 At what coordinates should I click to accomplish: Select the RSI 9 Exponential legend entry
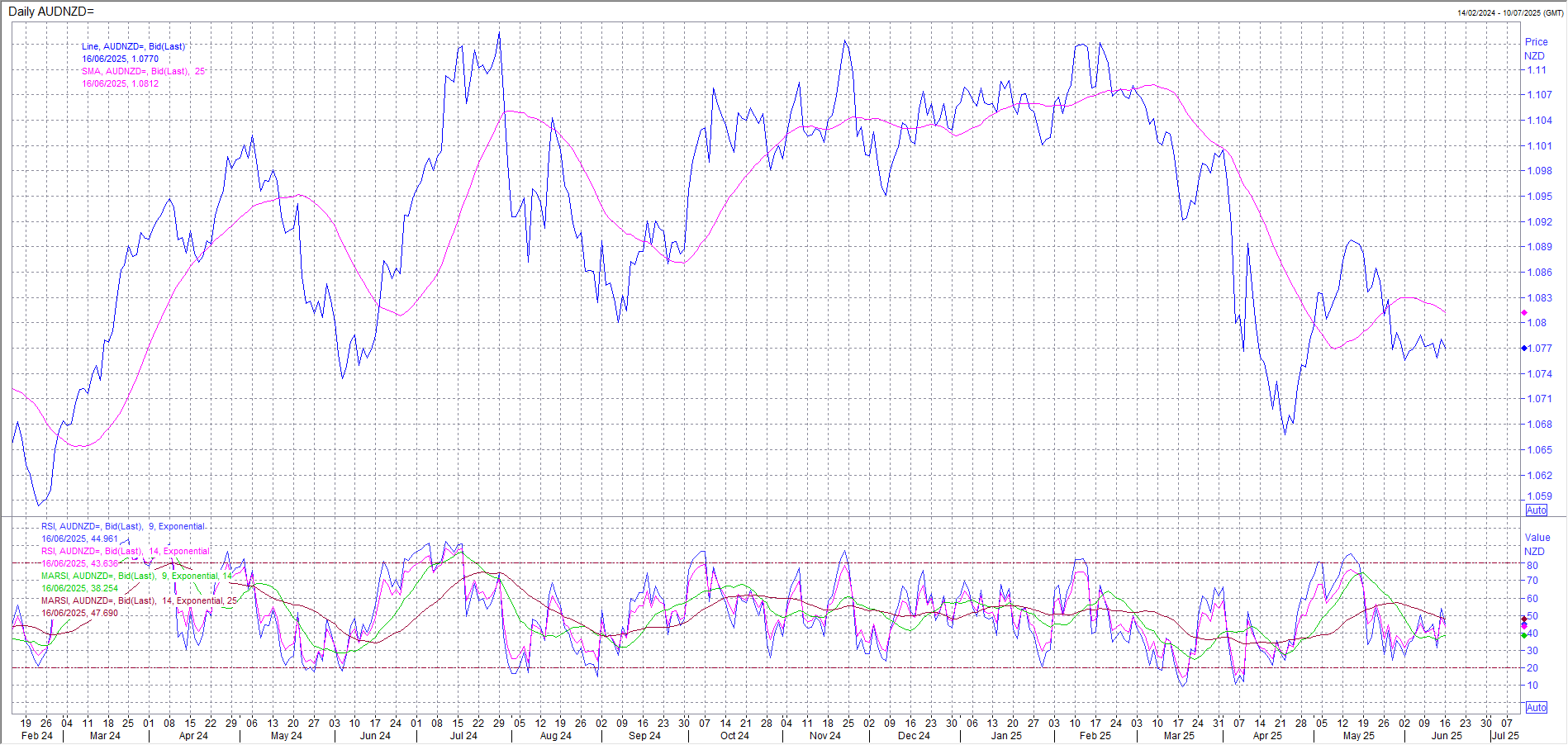coord(123,526)
